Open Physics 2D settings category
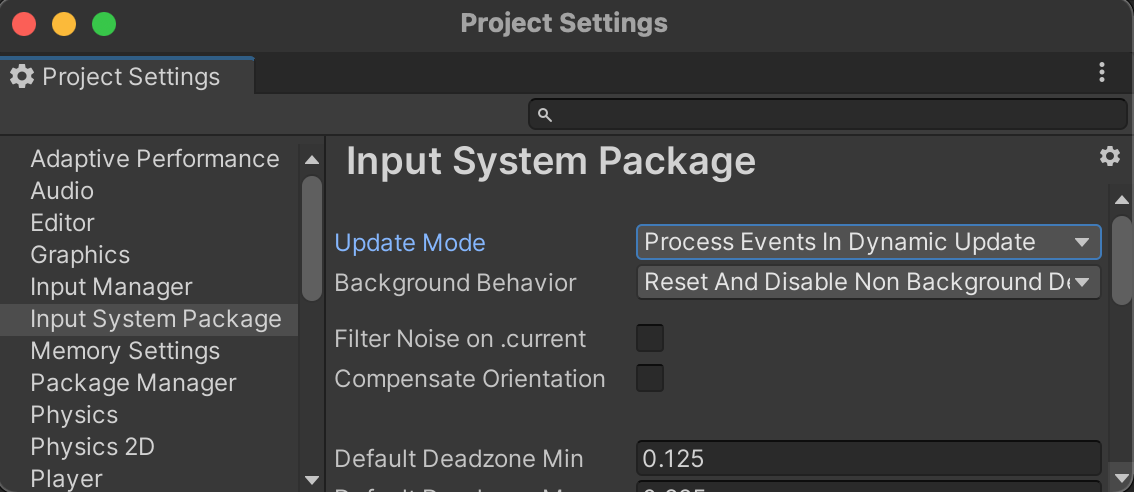1134x492 pixels. (92, 447)
